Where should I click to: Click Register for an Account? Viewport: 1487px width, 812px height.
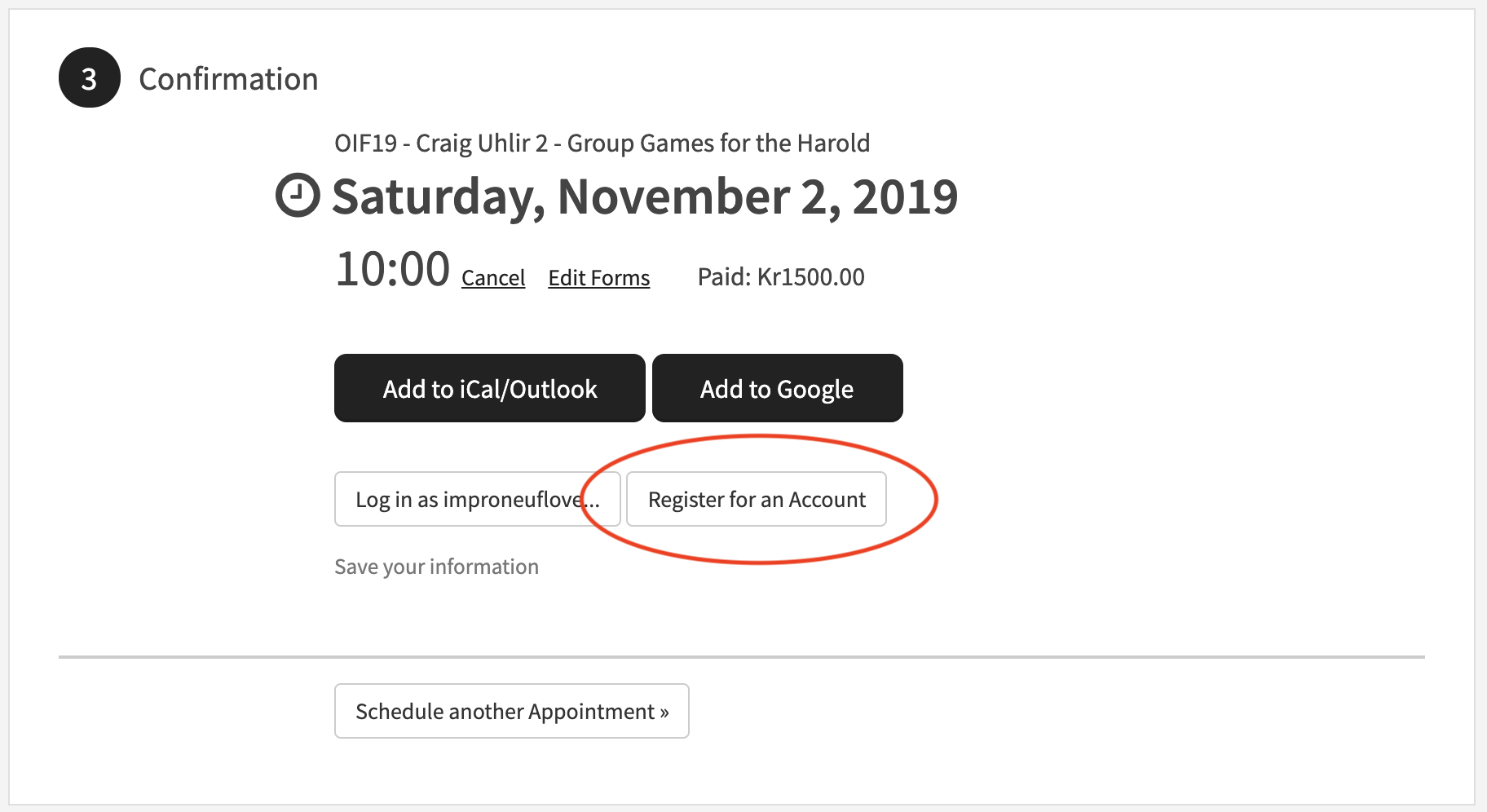click(x=757, y=499)
